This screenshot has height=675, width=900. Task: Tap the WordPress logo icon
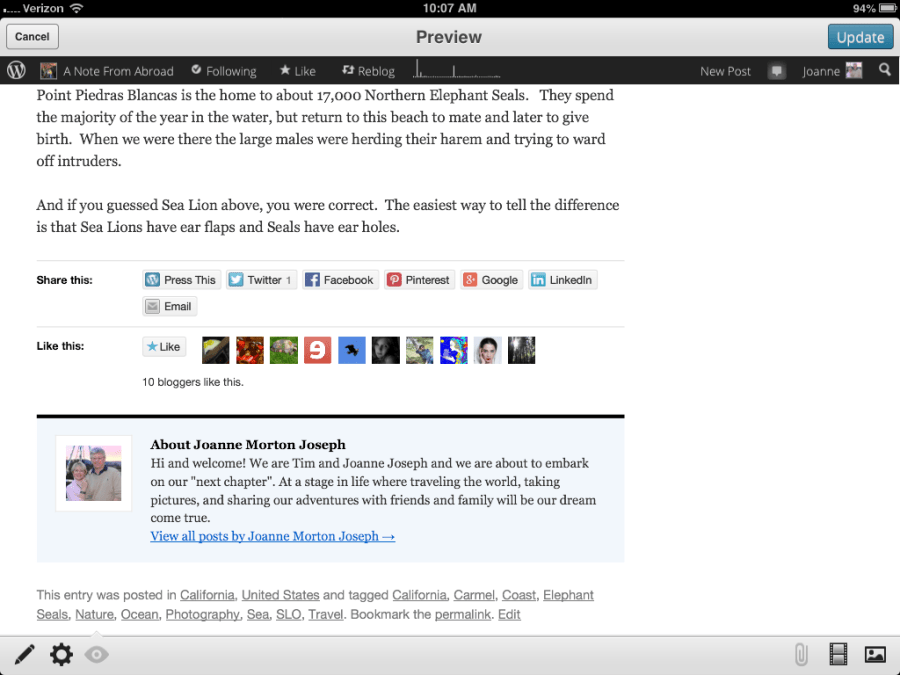click(x=16, y=71)
